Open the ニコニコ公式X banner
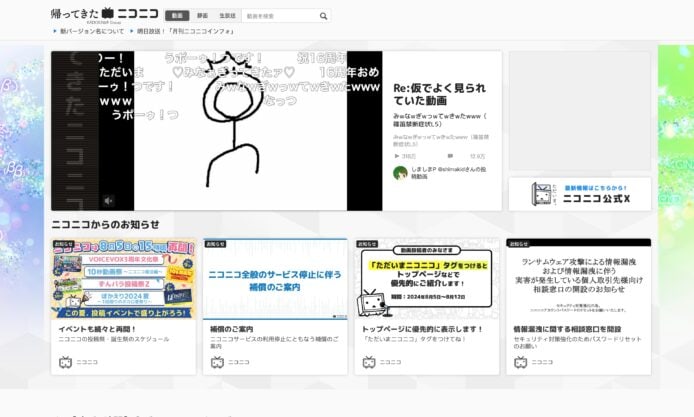The image size is (694, 417). coord(579,194)
